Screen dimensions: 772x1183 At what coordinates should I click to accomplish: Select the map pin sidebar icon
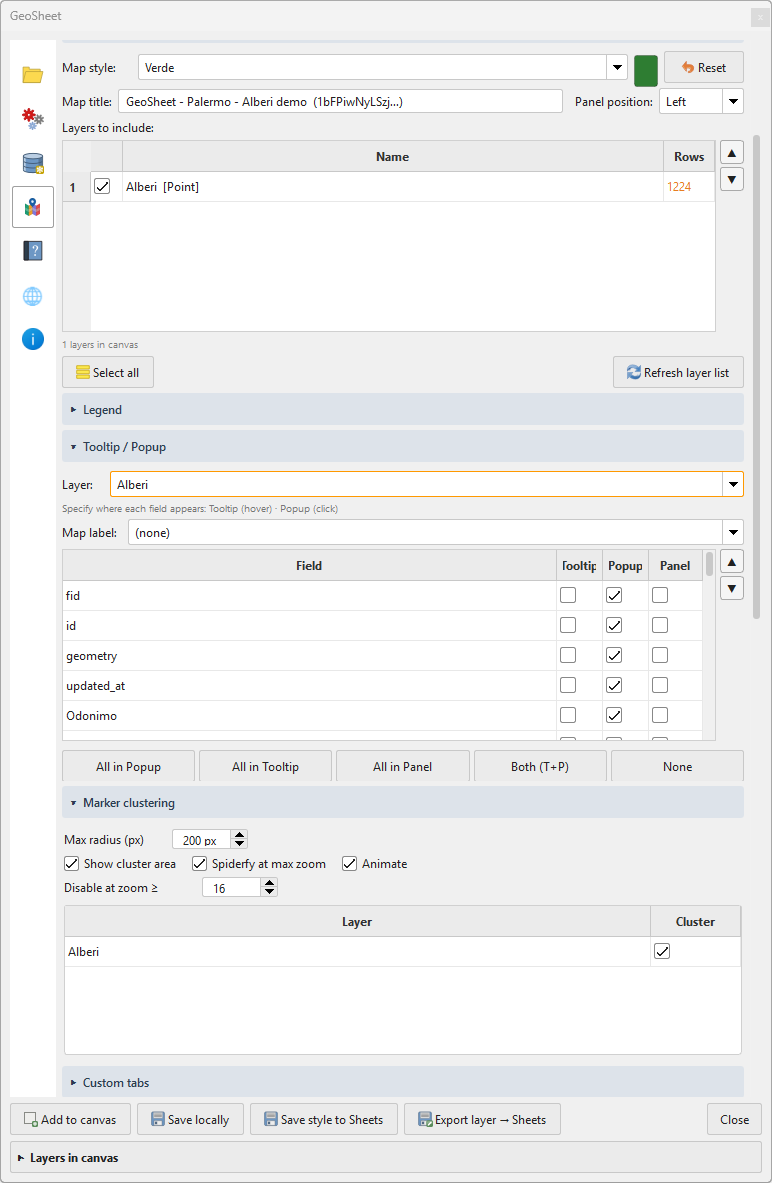[x=32, y=207]
